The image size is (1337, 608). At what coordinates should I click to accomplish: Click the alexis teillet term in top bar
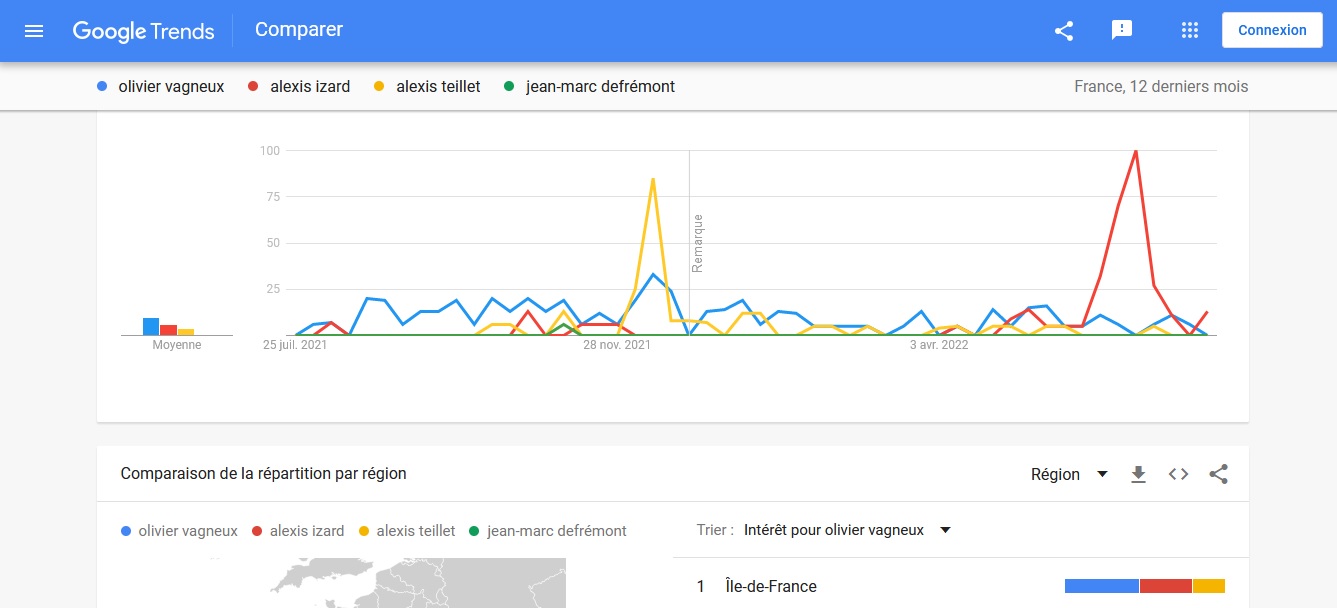[438, 87]
